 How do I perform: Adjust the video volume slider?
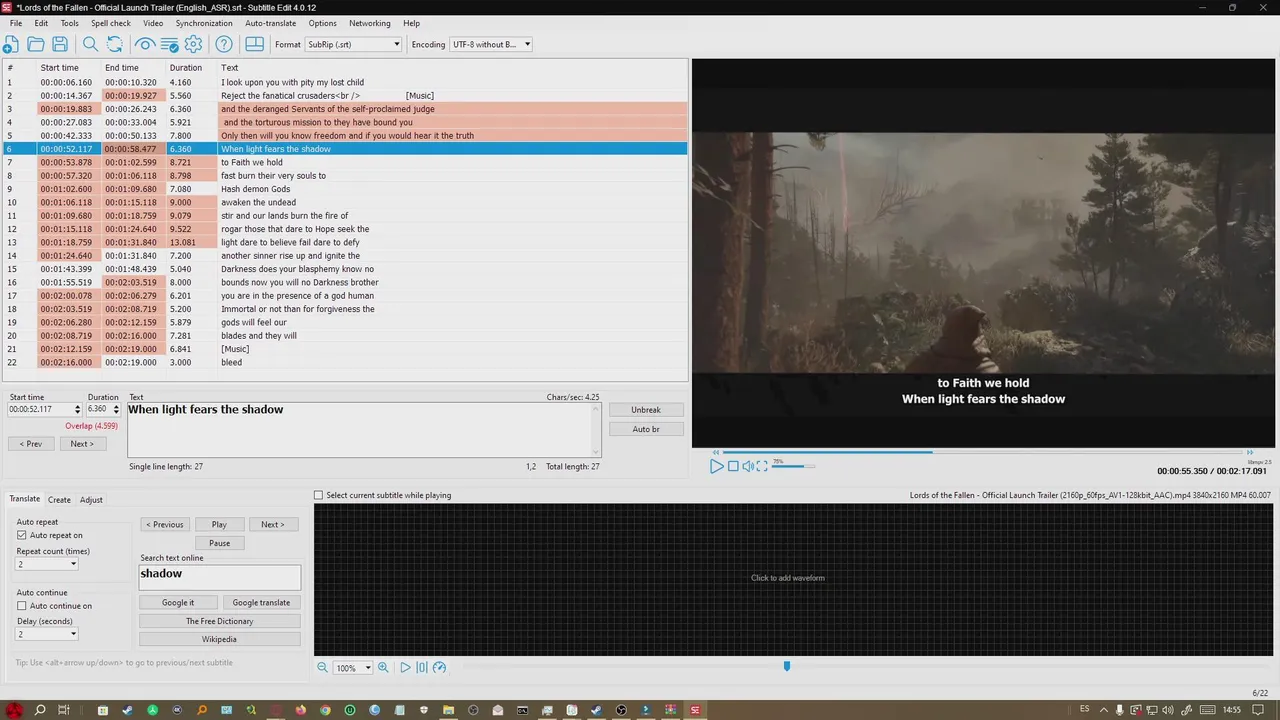click(794, 466)
